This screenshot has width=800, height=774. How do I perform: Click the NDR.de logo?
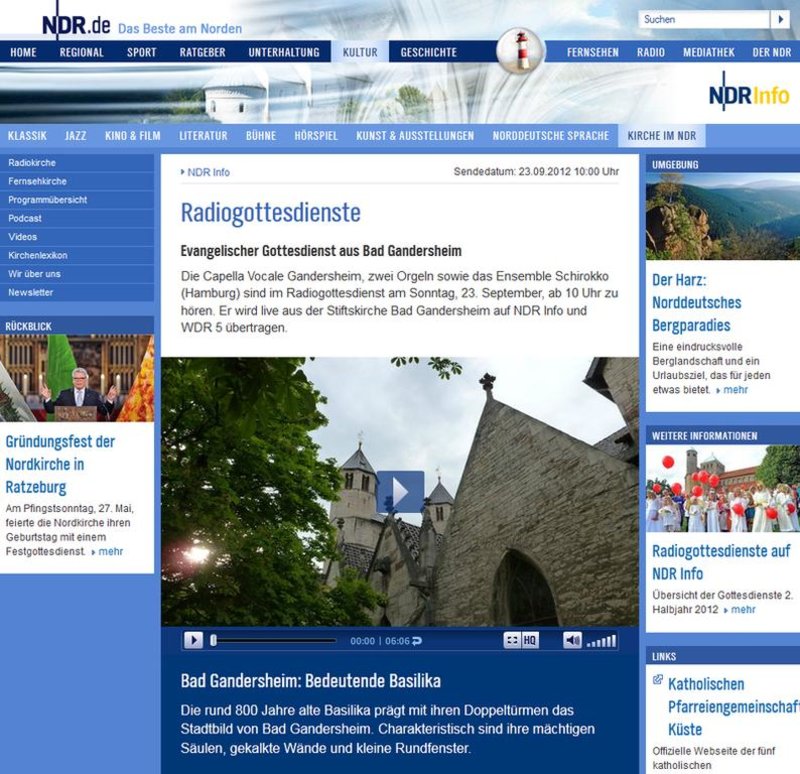click(x=76, y=24)
